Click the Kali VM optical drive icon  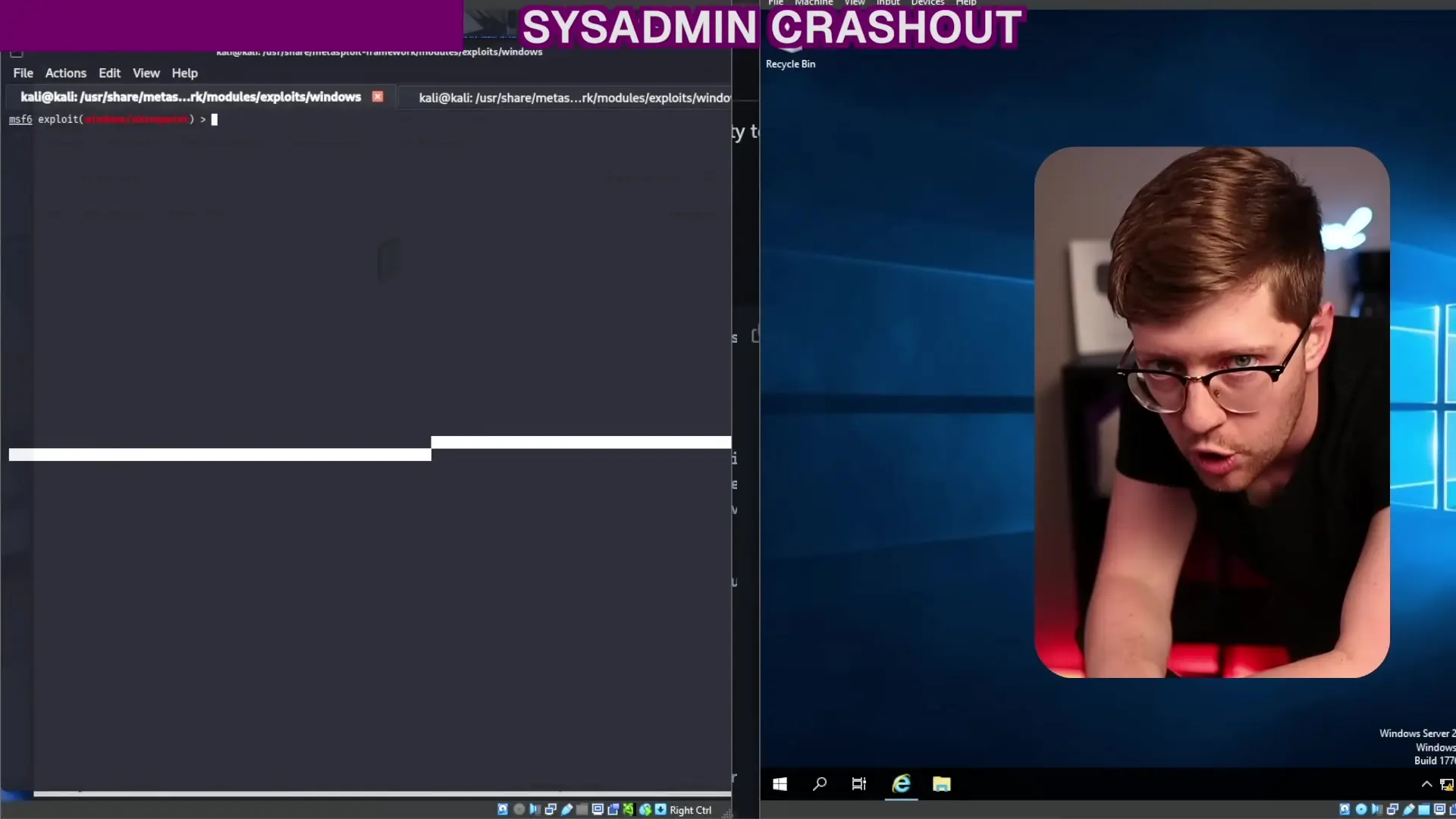519,810
